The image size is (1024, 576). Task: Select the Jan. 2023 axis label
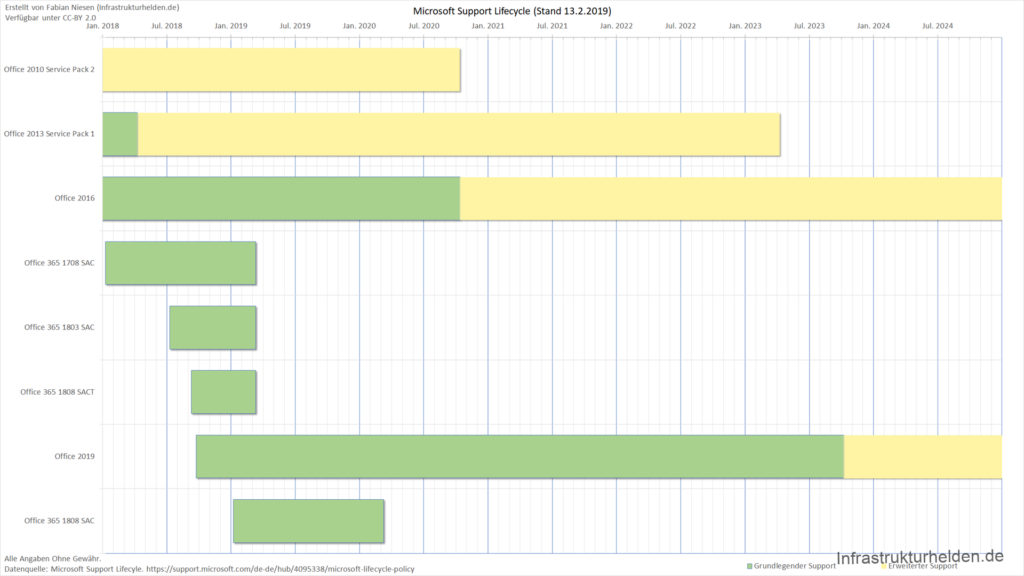pos(745,26)
